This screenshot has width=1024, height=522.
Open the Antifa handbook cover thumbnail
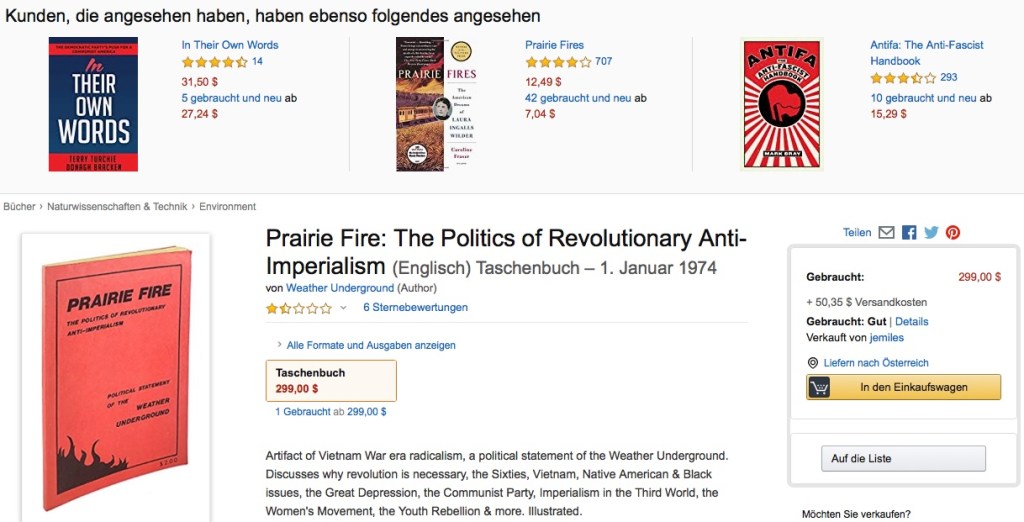[781, 105]
